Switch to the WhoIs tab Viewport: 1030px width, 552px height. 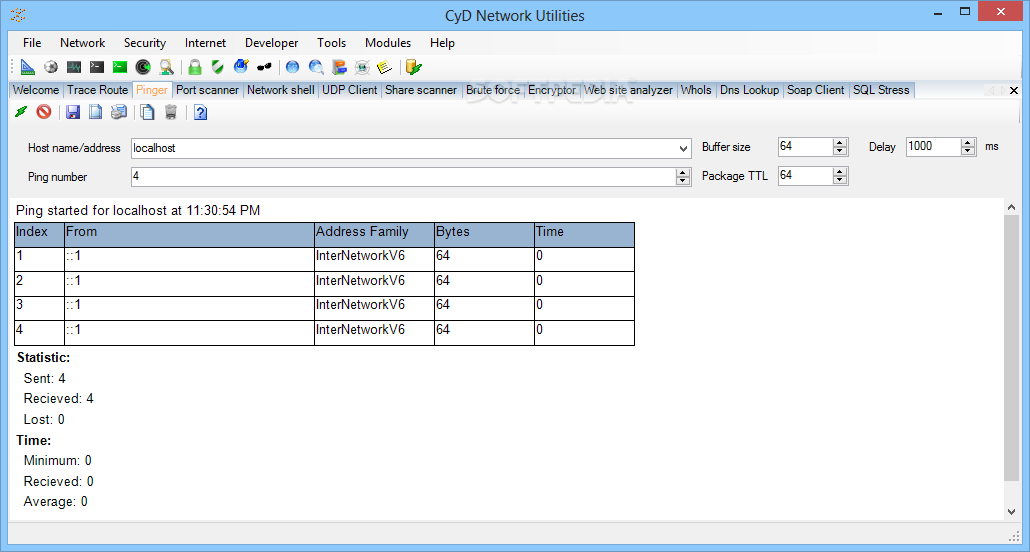point(696,90)
